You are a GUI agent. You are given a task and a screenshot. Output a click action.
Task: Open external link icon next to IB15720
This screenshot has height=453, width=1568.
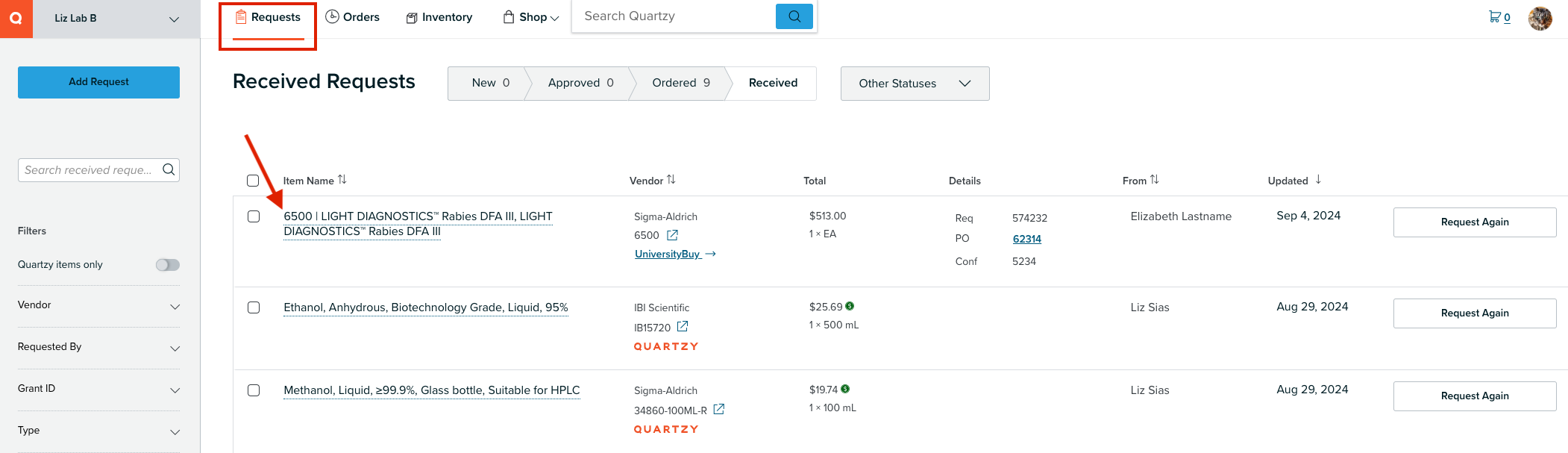point(682,327)
